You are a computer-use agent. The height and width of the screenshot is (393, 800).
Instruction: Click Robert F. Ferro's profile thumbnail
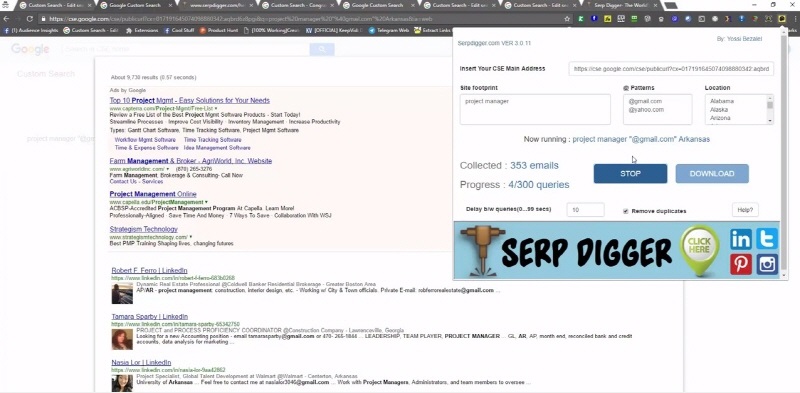pyautogui.click(x=122, y=293)
